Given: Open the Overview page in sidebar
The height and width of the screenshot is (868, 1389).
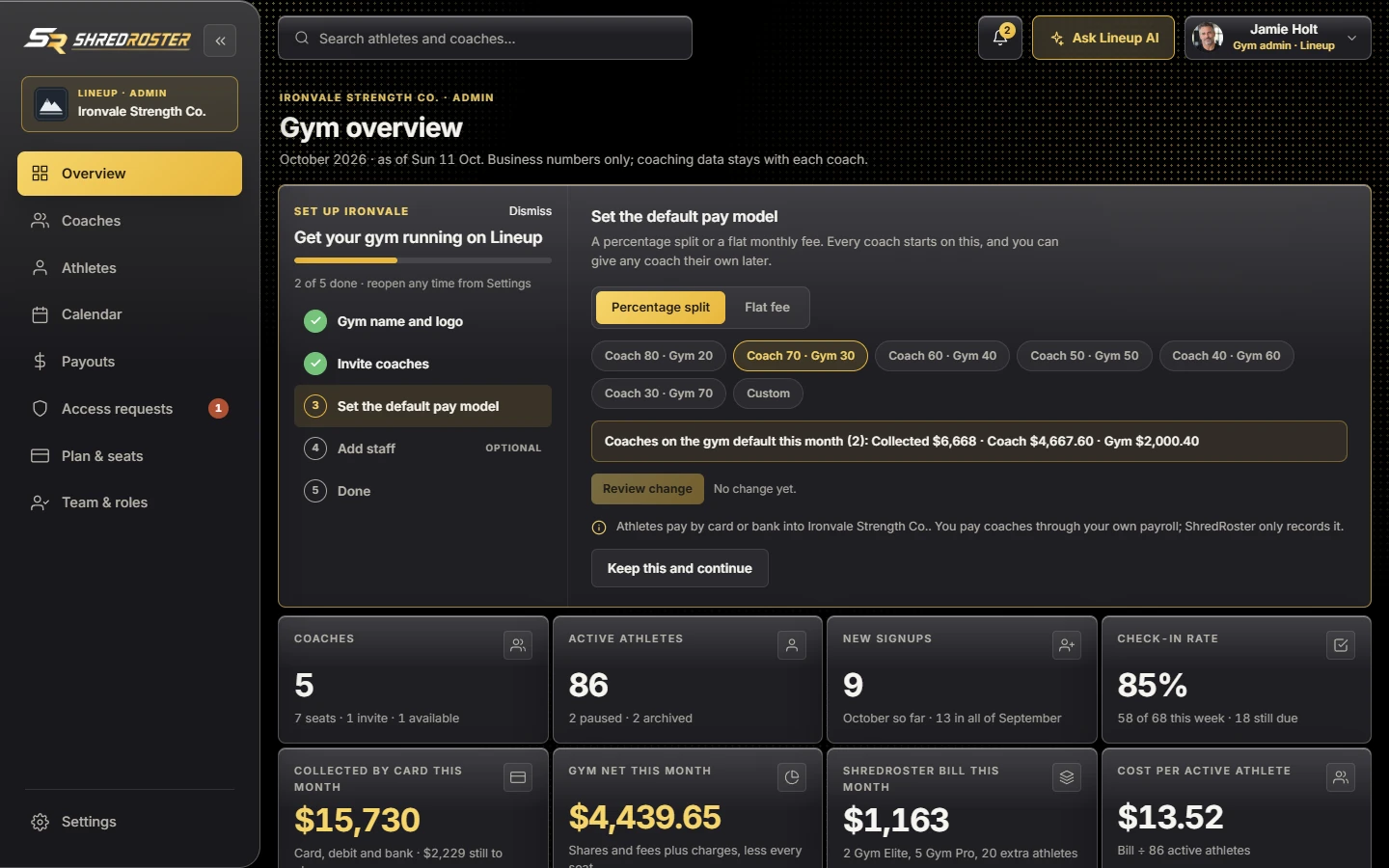Looking at the screenshot, I should [129, 174].
